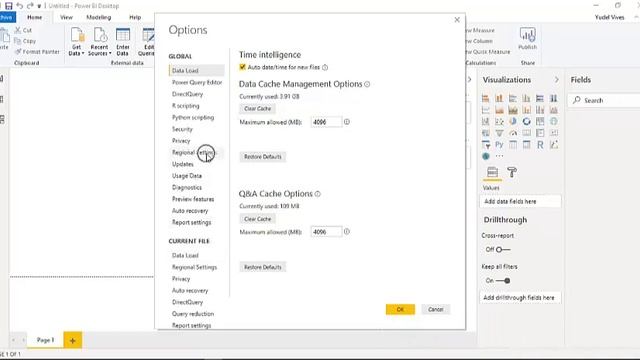Click Data Cache maximum allowed MB field
Screen dimensions: 640x360
(x=326, y=122)
